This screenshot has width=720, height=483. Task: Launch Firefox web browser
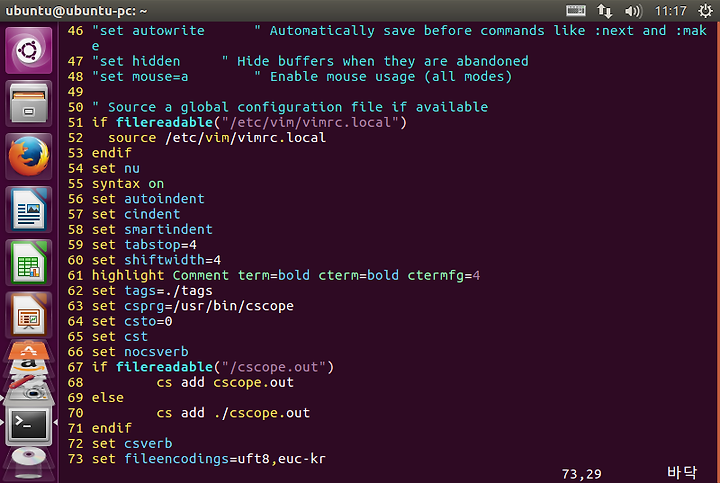tap(28, 157)
